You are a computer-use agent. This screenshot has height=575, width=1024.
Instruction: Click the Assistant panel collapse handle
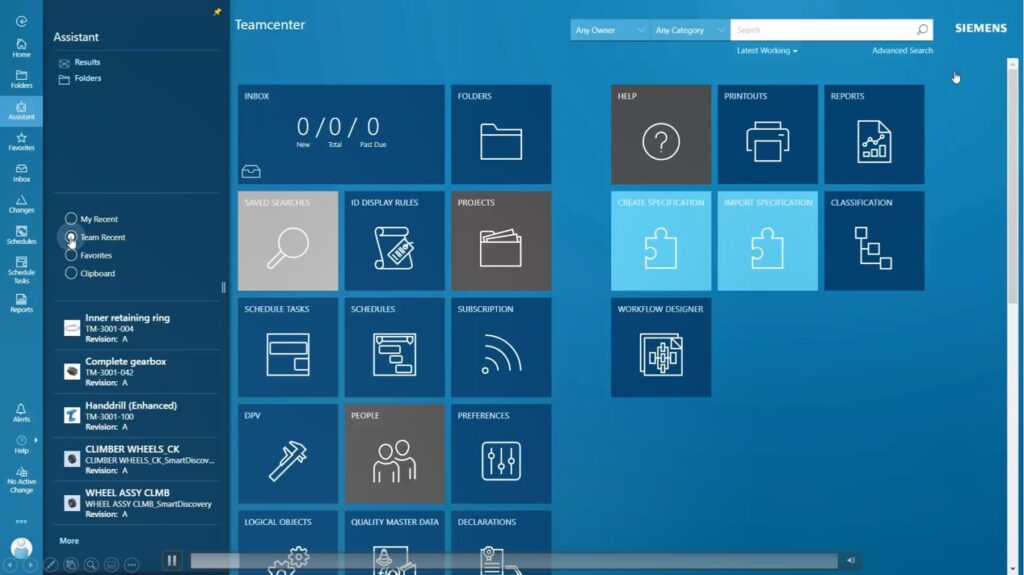click(223, 288)
